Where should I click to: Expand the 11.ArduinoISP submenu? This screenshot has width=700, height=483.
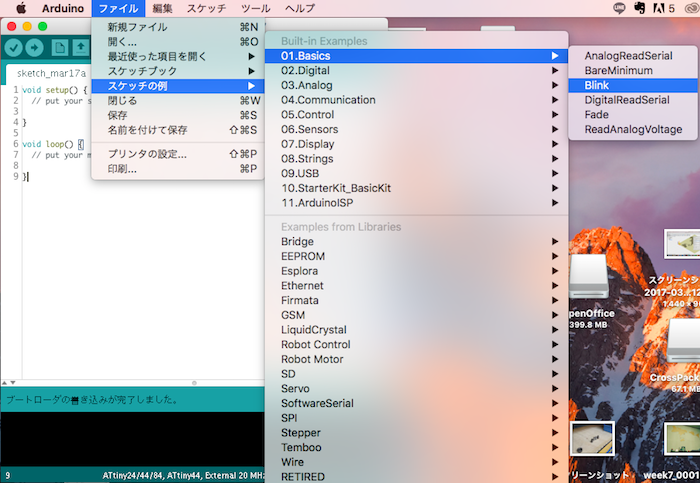[417, 203]
